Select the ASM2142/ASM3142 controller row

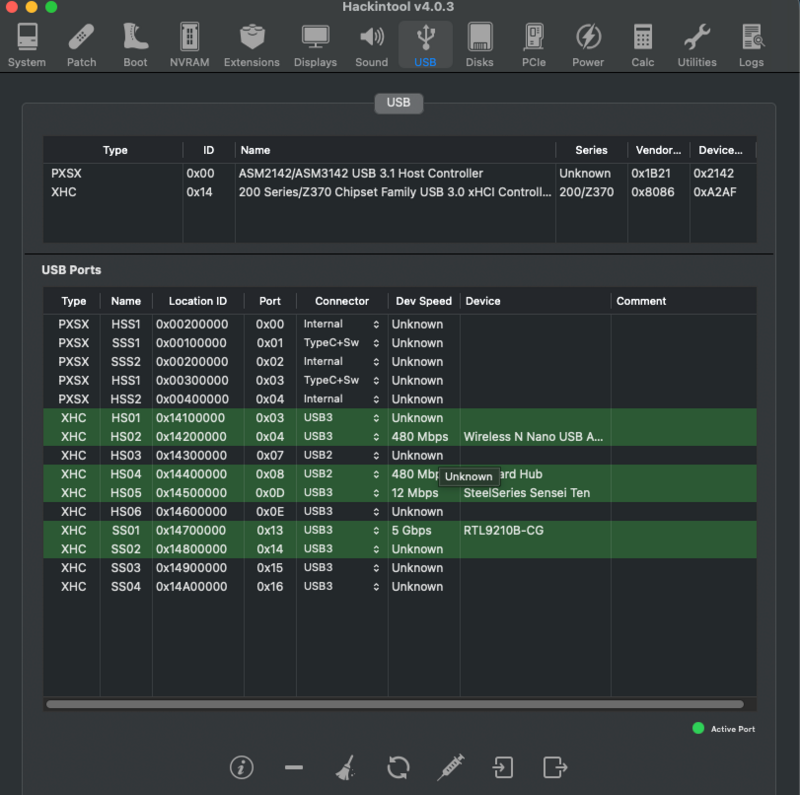click(360, 173)
